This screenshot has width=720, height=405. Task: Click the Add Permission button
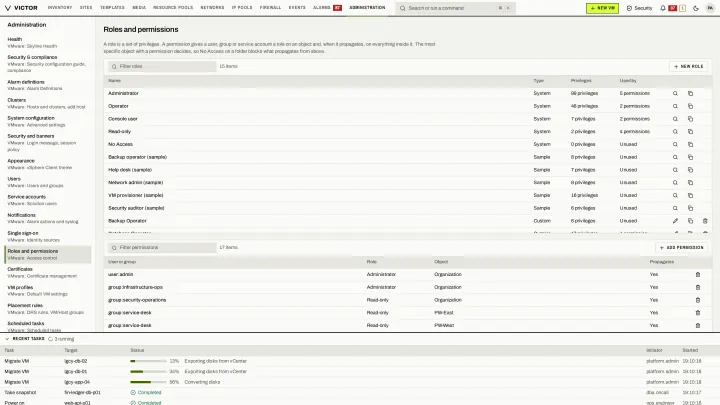pos(681,248)
